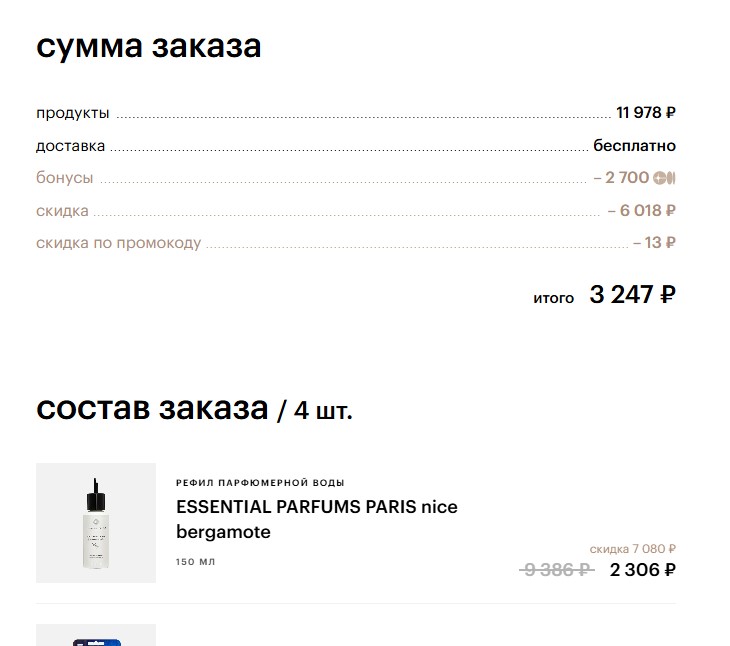The image size is (730, 646).
Task: Click the 'бесплатно' delivery value
Action: click(x=634, y=145)
